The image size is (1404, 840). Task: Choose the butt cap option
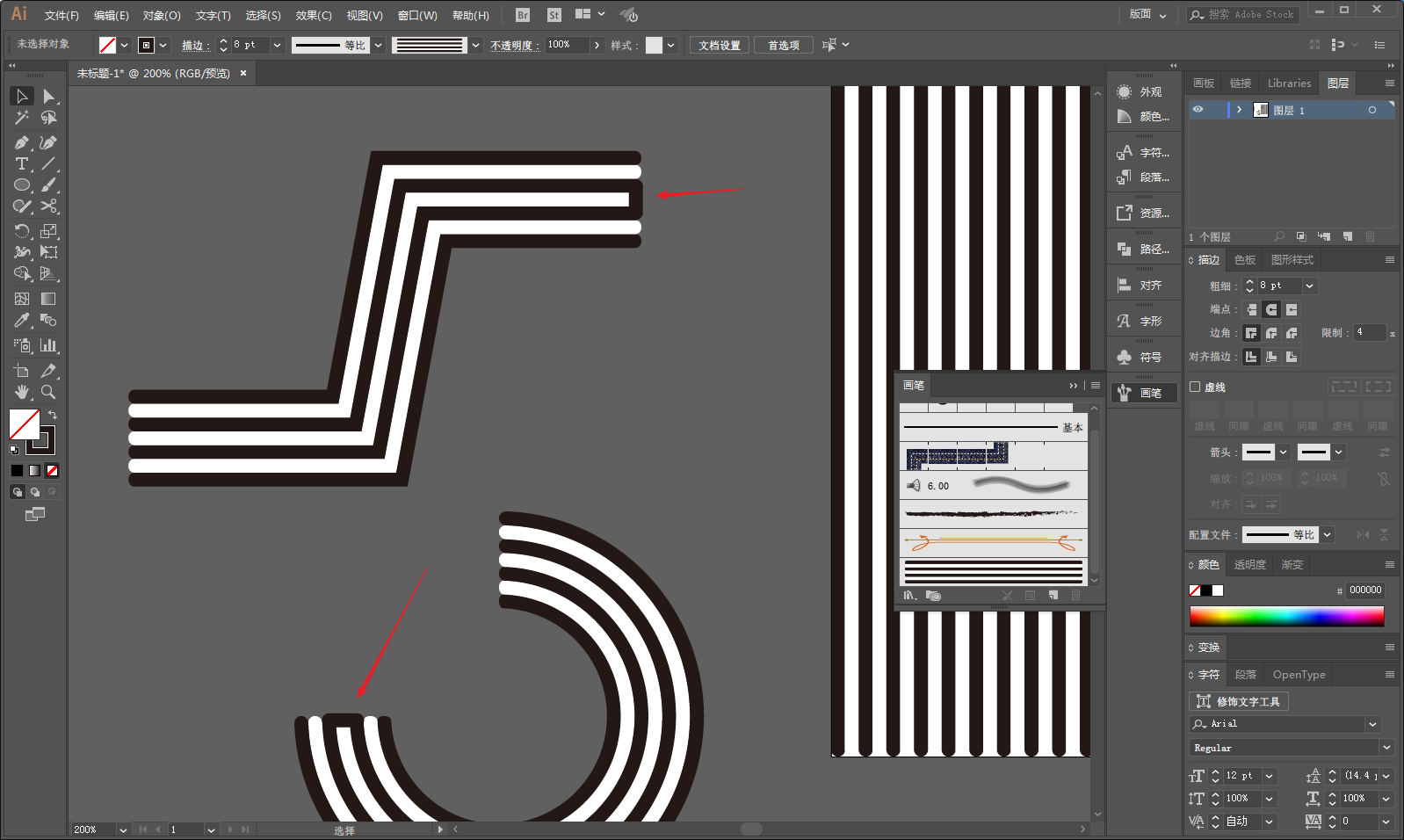tap(1251, 309)
